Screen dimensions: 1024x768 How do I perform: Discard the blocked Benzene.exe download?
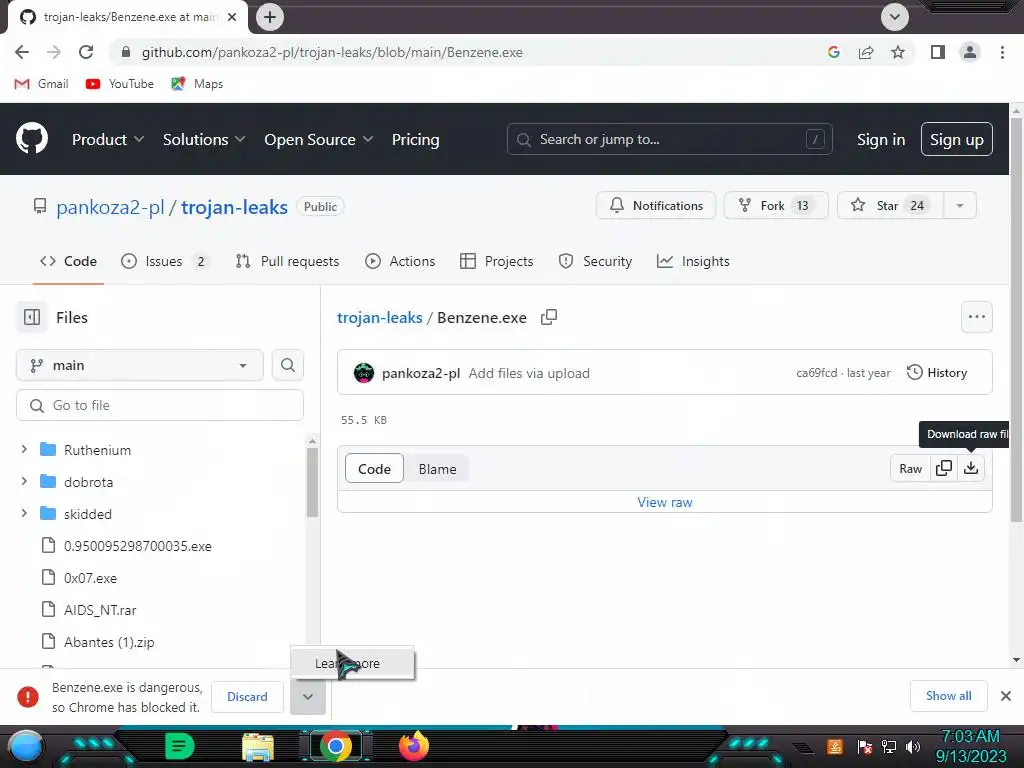248,697
